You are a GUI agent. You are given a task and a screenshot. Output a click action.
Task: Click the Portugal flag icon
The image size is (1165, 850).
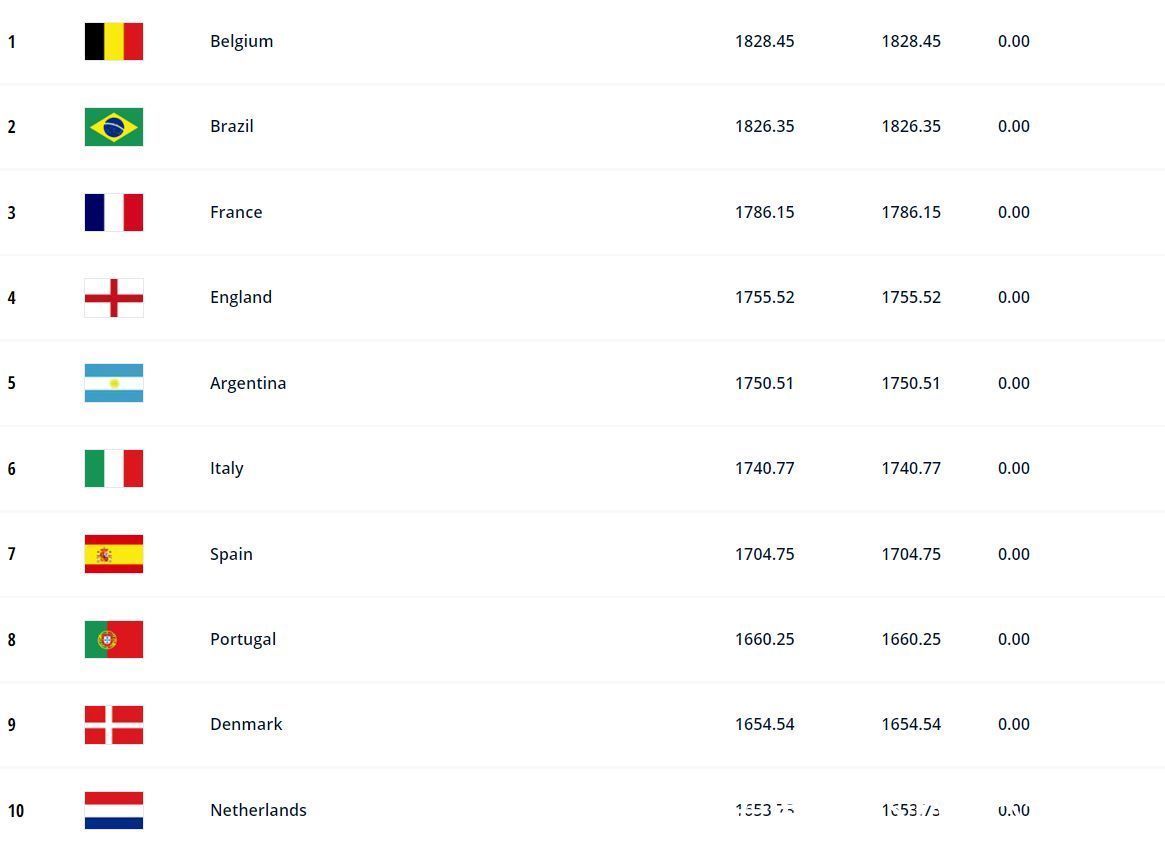[x=114, y=639]
